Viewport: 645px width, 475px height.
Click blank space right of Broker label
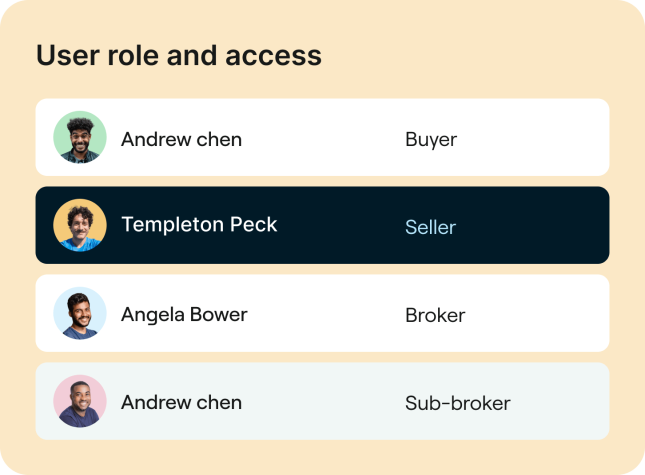[x=540, y=314]
